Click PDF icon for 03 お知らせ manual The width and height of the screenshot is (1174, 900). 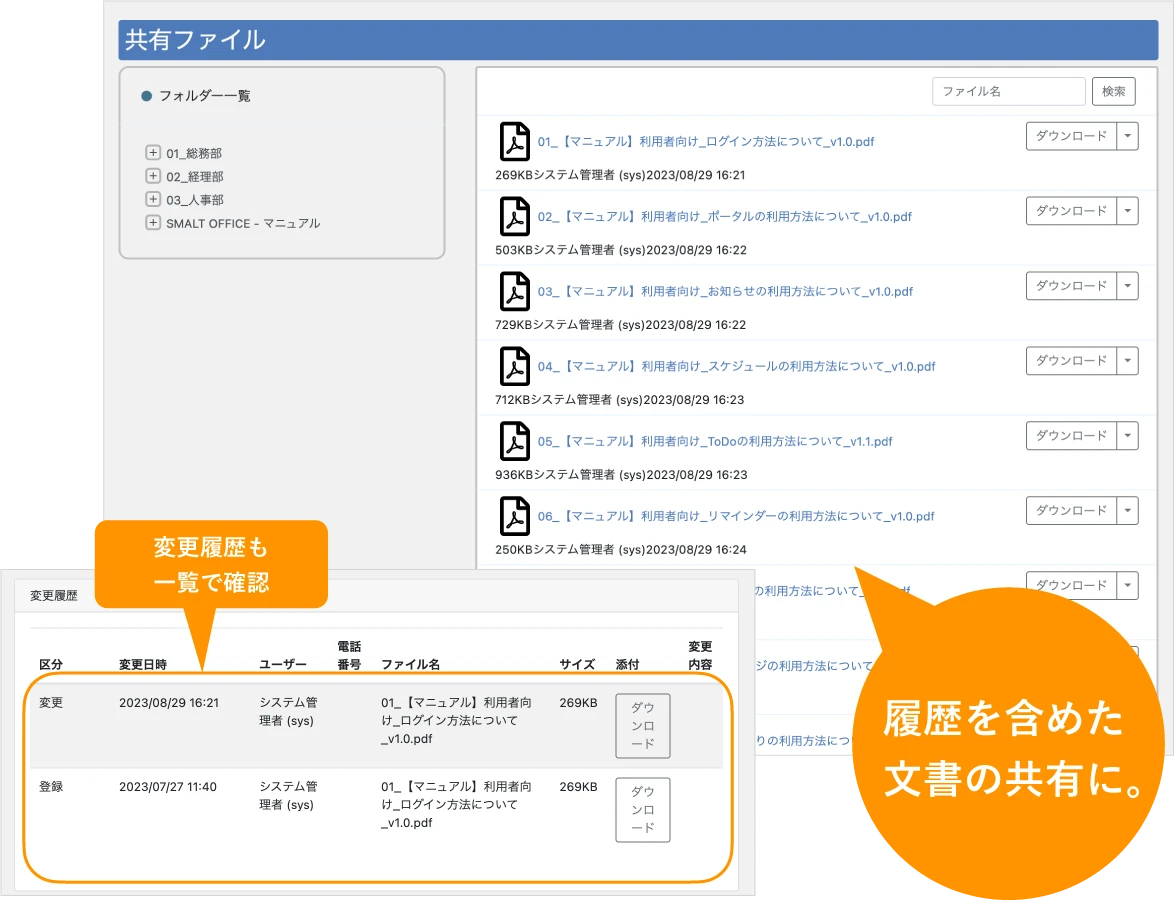514,292
